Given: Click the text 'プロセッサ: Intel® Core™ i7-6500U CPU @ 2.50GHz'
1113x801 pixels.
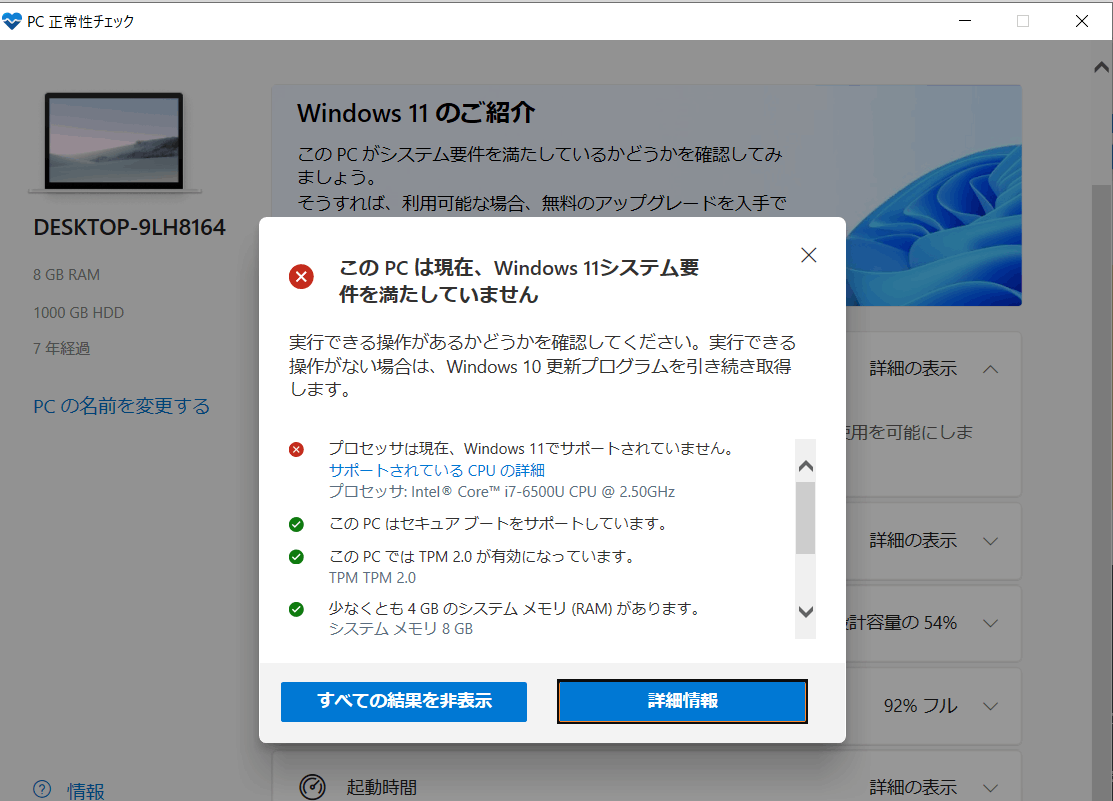Looking at the screenshot, I should (502, 492).
